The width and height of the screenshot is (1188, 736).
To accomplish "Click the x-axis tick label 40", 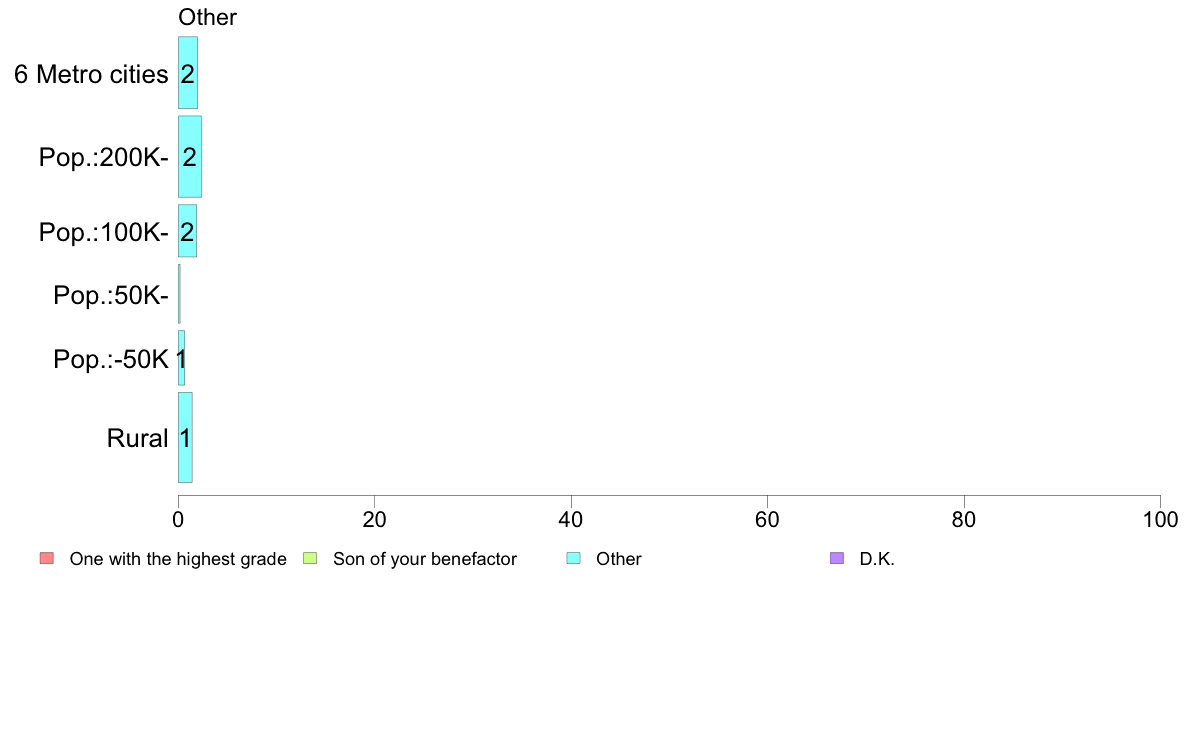I will pos(571,520).
